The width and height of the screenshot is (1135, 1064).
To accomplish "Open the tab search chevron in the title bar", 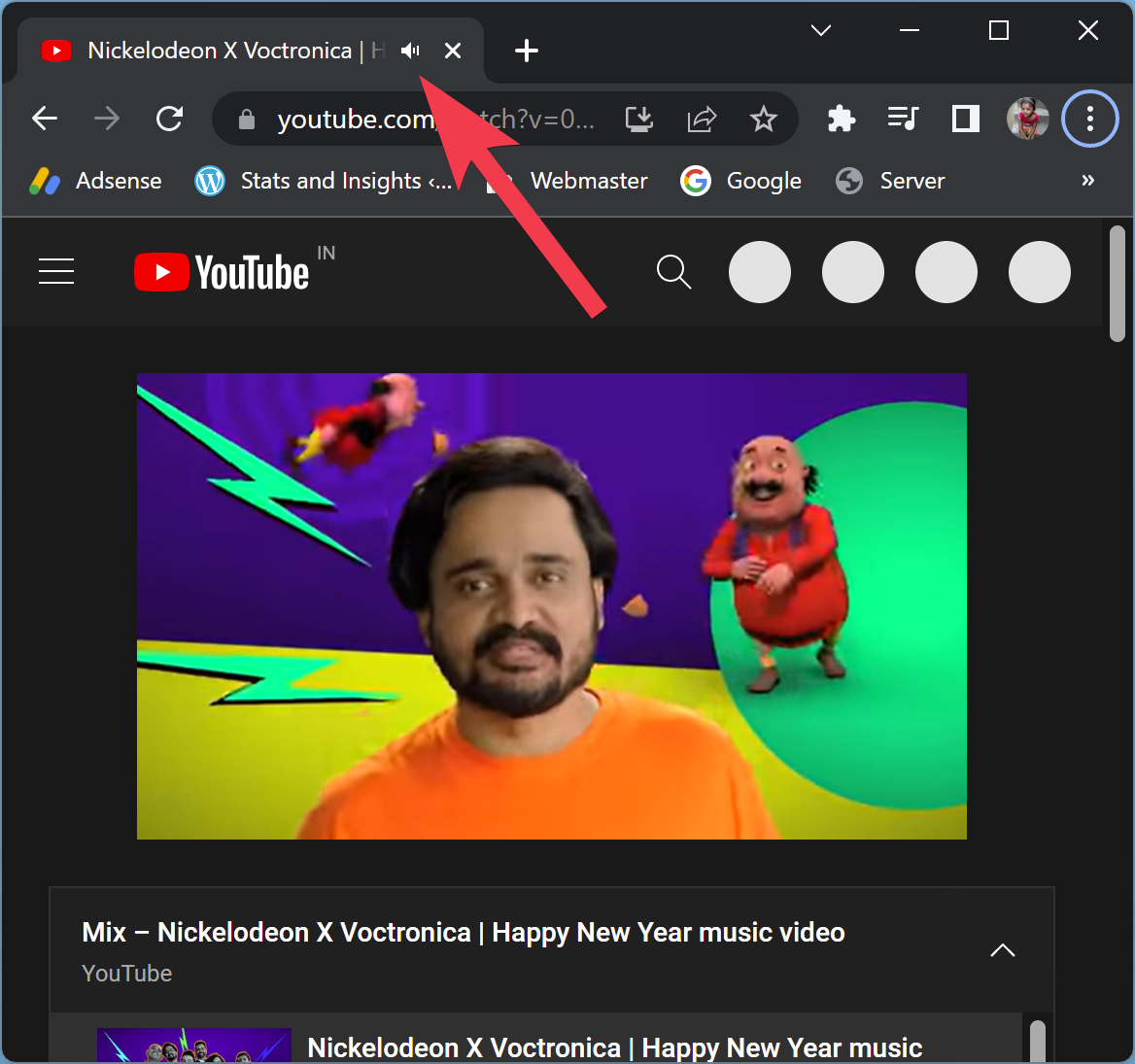I will [x=821, y=30].
